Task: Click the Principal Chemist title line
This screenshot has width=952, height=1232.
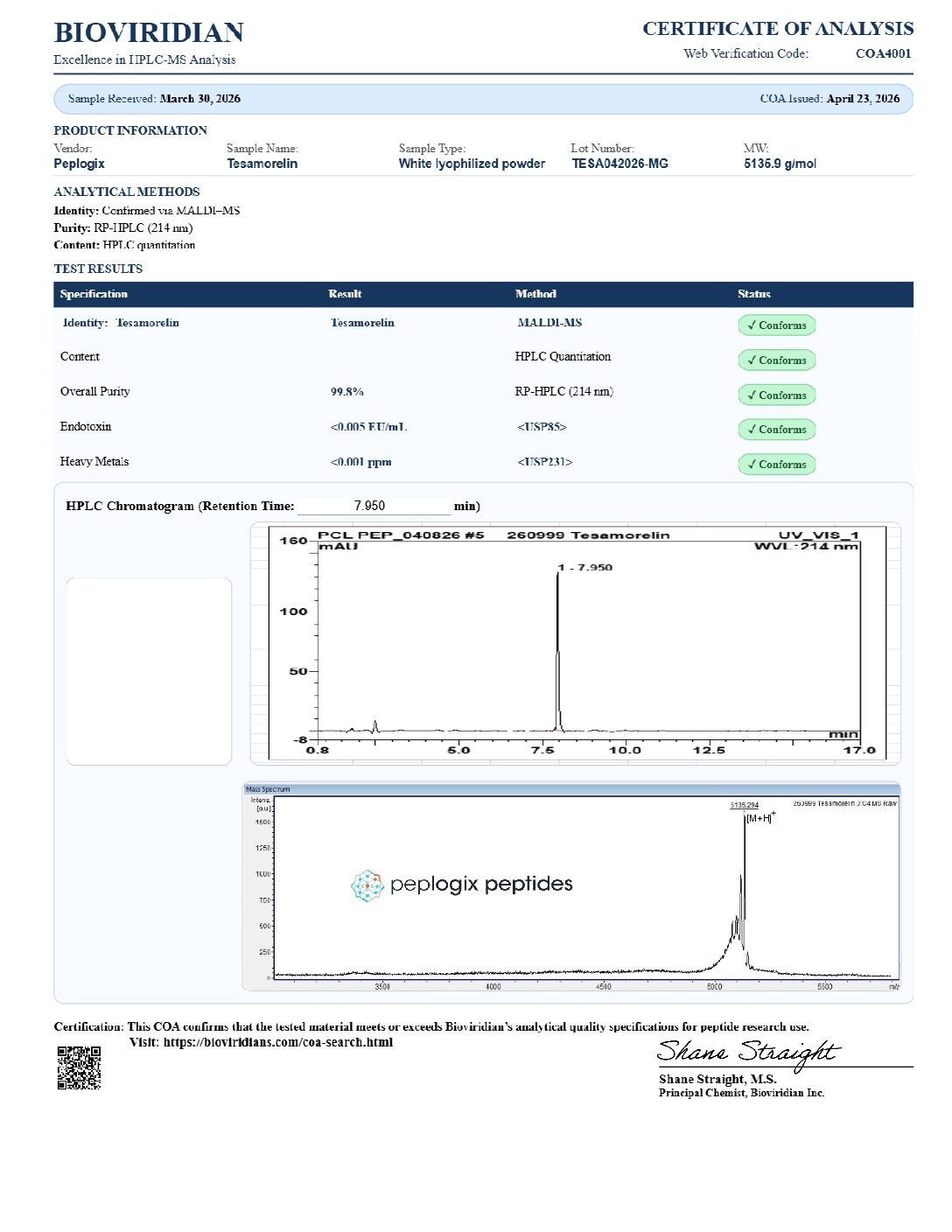Action: (x=742, y=1093)
